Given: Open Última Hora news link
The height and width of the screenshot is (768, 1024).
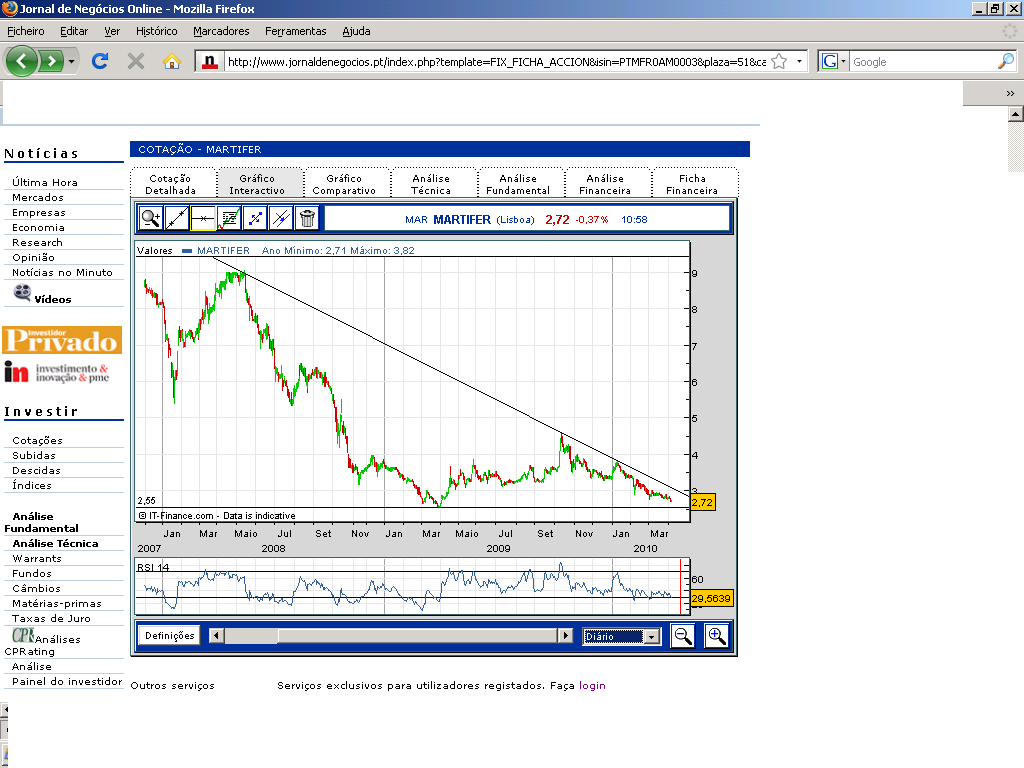Looking at the screenshot, I should [45, 182].
